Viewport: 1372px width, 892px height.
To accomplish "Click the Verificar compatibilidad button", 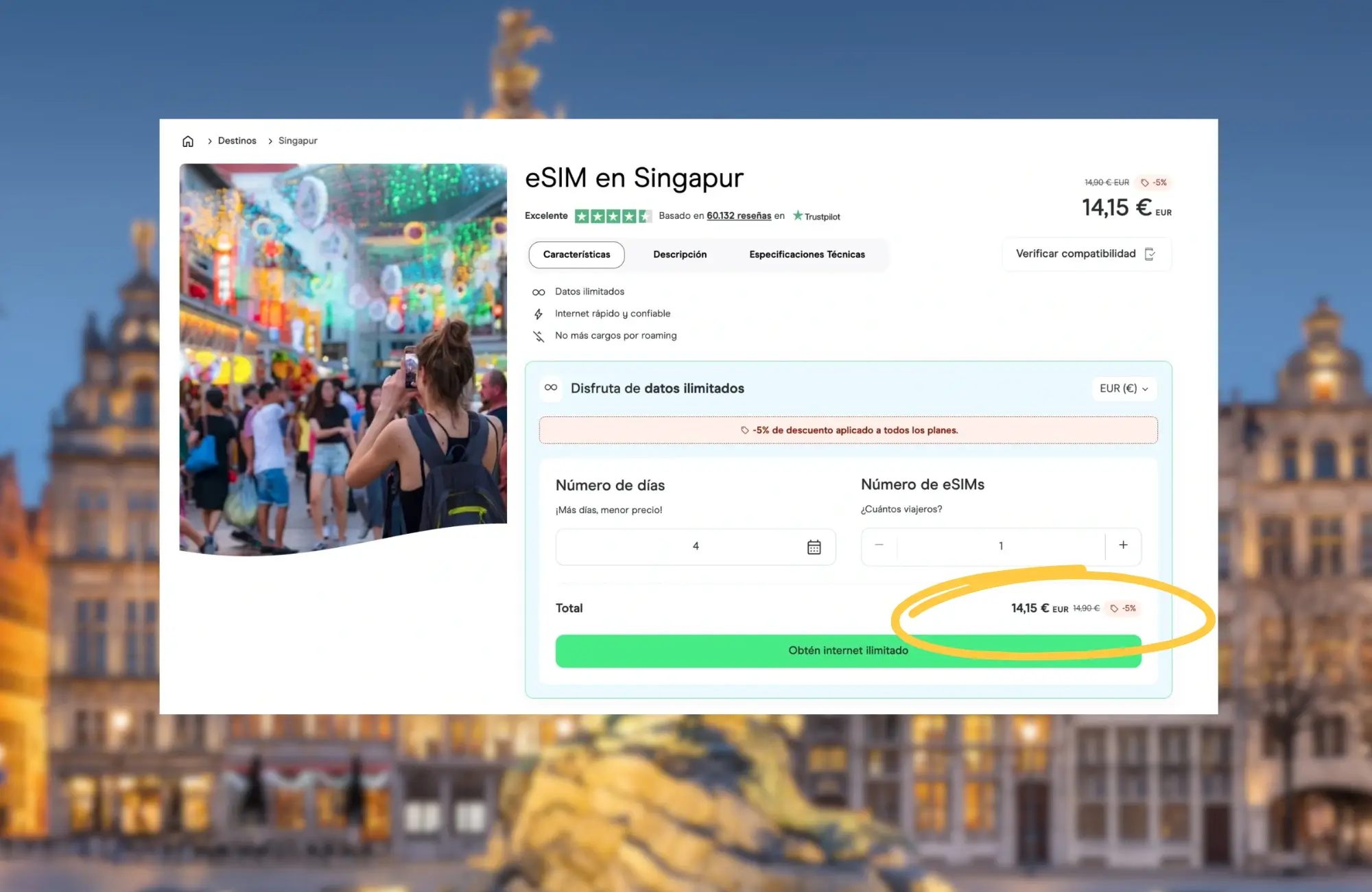I will pyautogui.click(x=1075, y=254).
